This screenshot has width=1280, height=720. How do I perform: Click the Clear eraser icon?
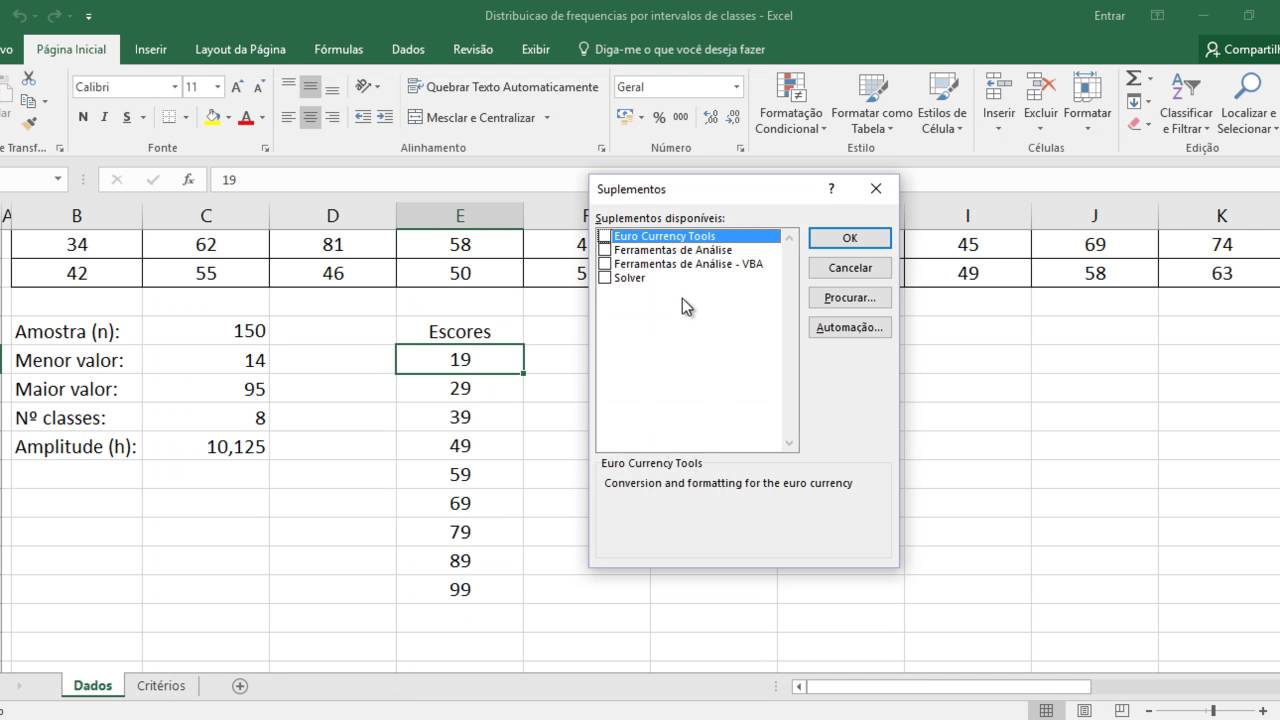1133,124
